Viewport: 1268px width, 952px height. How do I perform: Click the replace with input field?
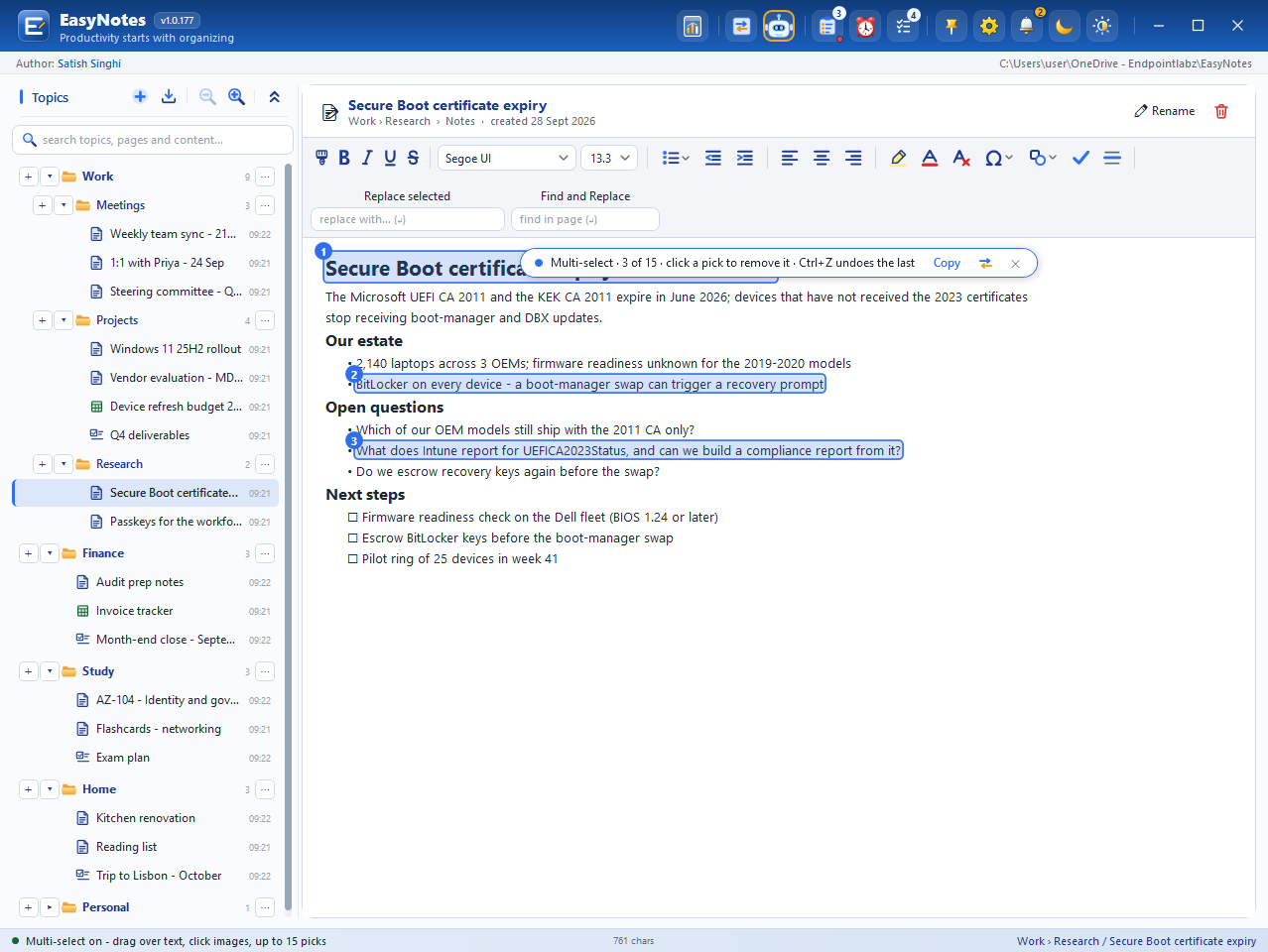408,219
